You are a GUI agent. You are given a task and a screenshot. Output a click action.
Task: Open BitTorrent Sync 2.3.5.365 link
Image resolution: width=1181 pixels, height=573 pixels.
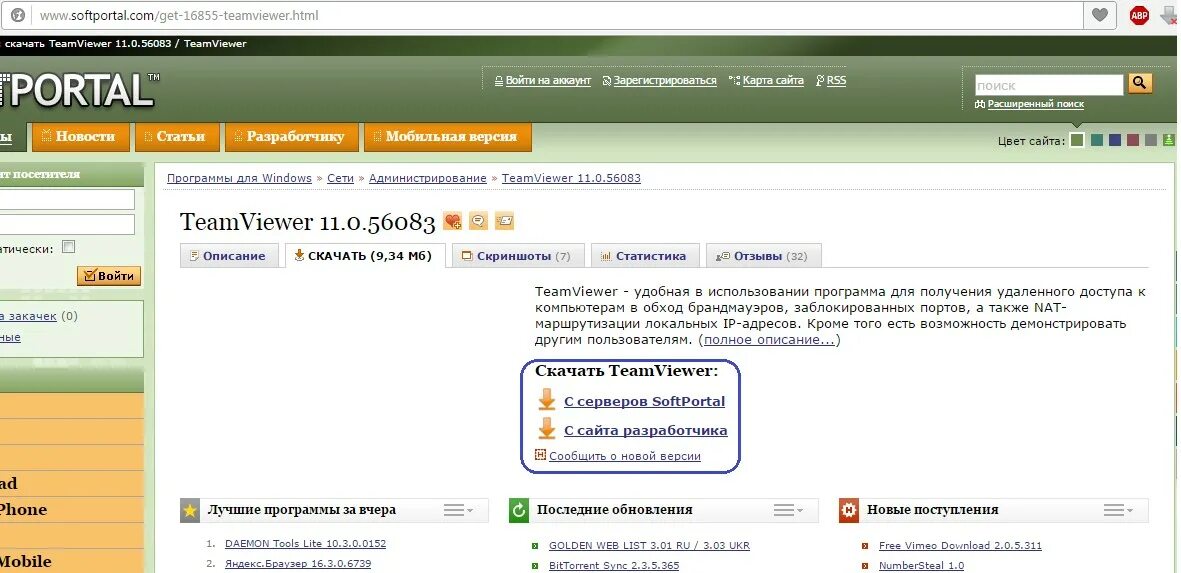click(x=614, y=565)
